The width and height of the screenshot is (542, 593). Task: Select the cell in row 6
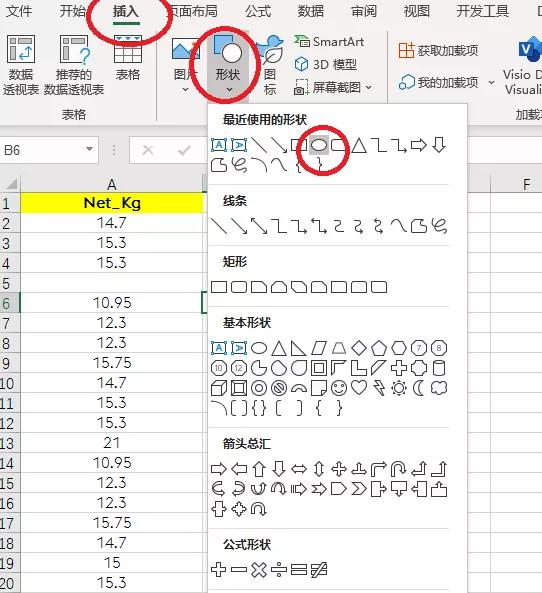coord(112,303)
